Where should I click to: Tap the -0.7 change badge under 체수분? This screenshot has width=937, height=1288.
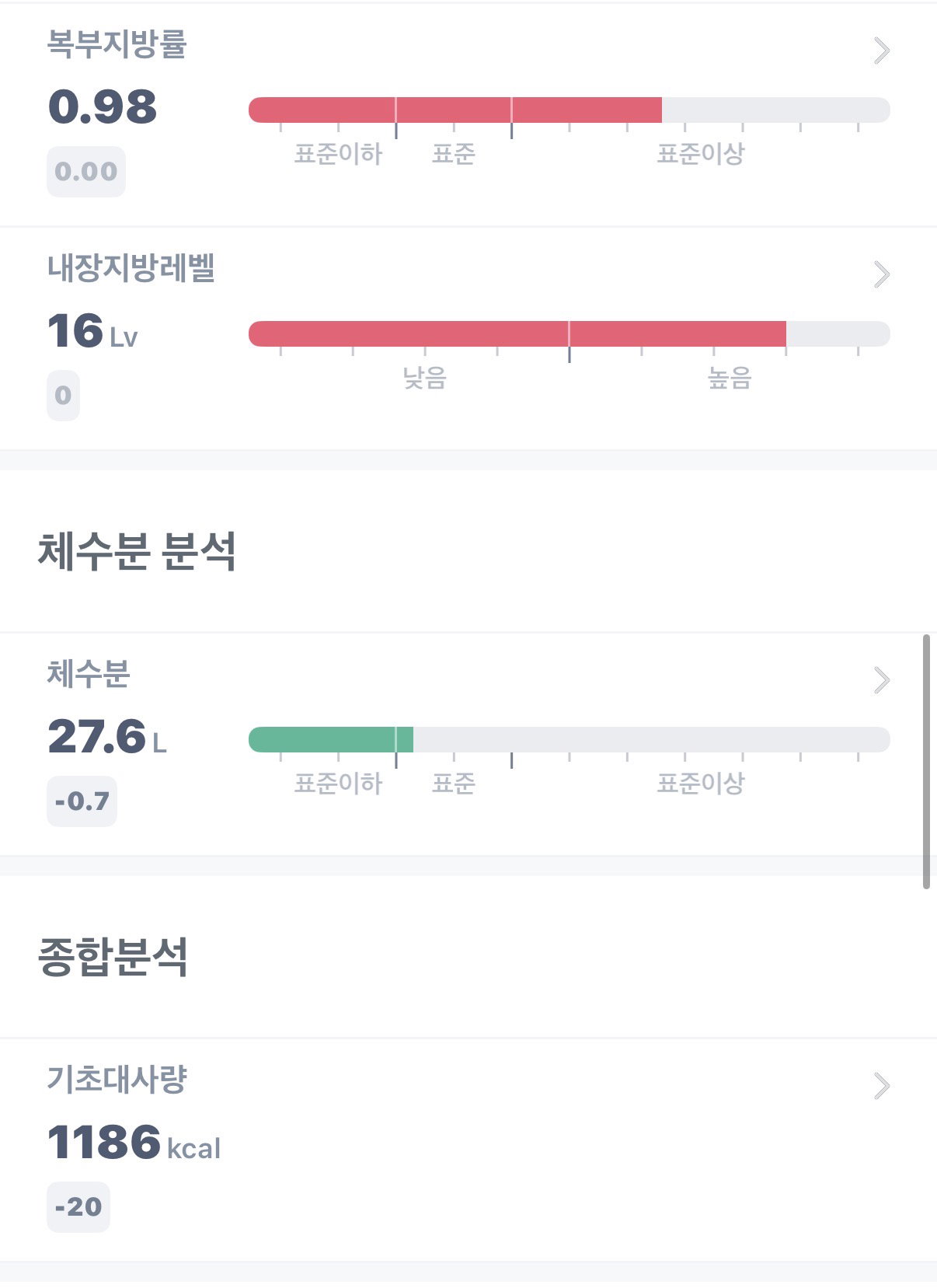point(82,801)
